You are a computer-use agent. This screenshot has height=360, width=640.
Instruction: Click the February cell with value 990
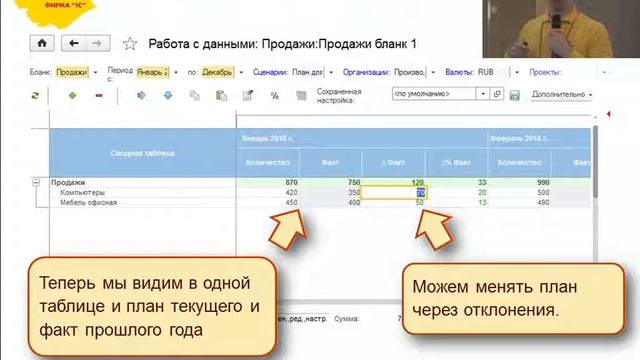(519, 182)
